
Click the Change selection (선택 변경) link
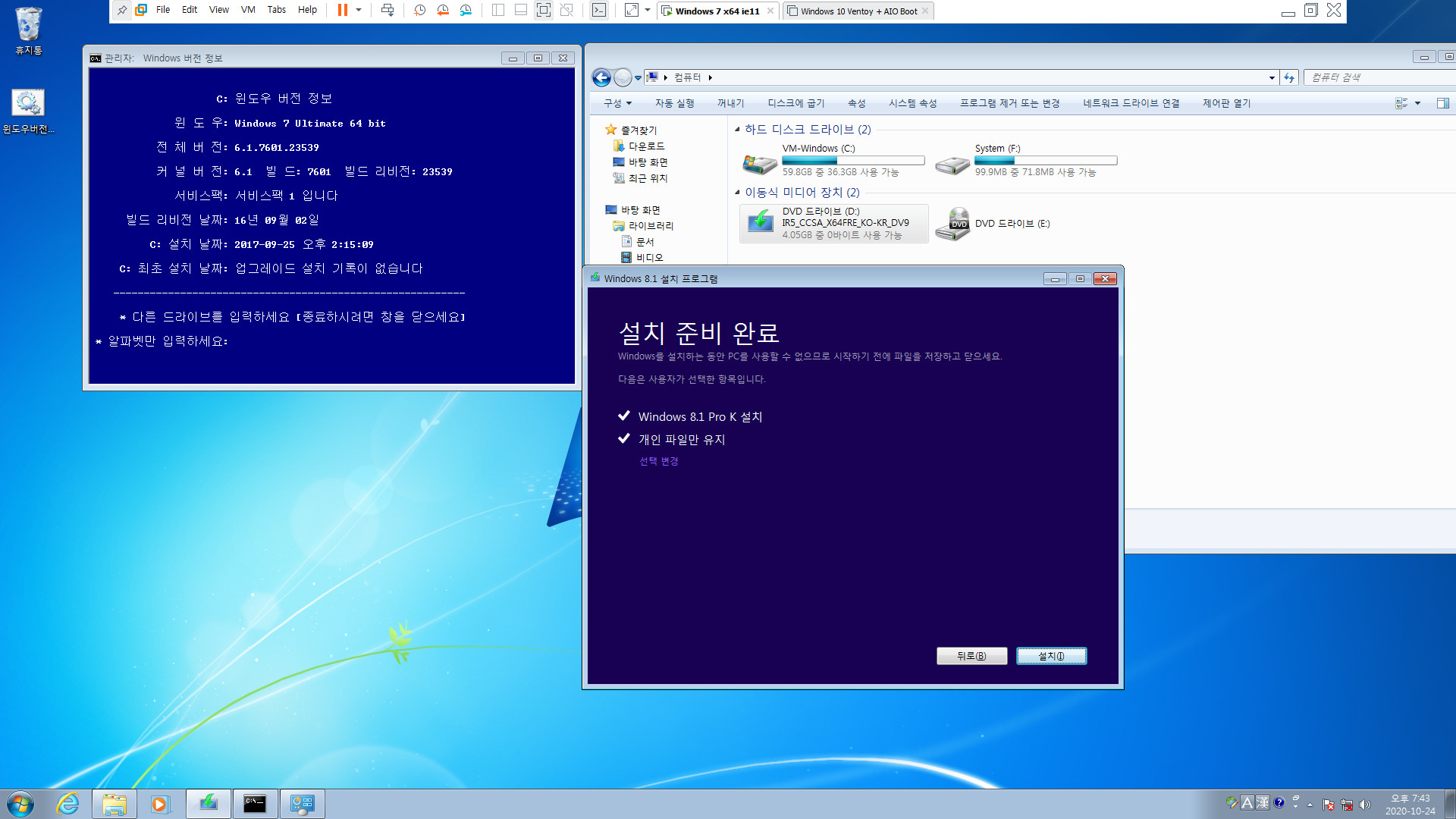[658, 461]
